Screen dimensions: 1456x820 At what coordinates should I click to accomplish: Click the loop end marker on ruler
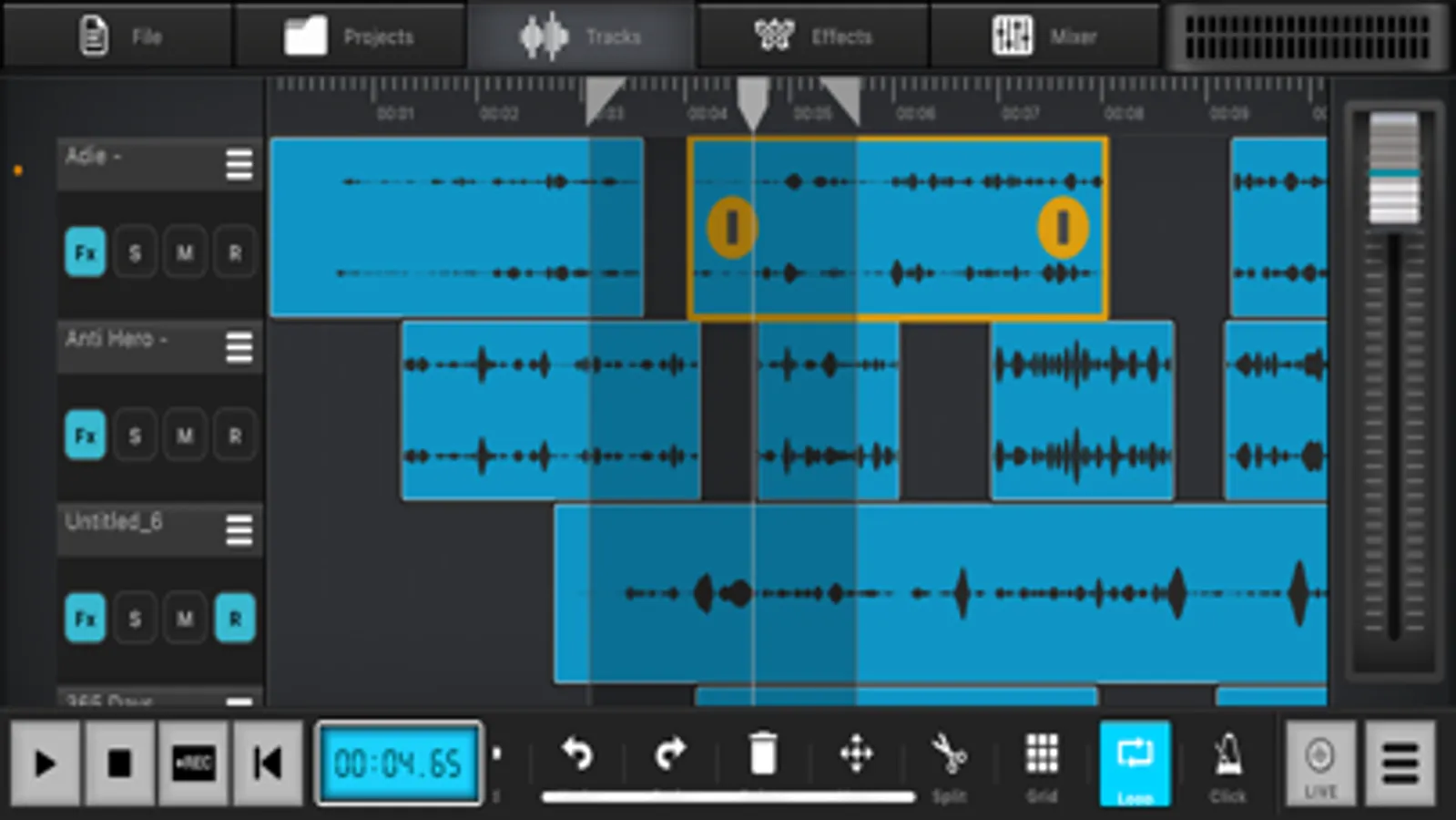pyautogui.click(x=841, y=101)
